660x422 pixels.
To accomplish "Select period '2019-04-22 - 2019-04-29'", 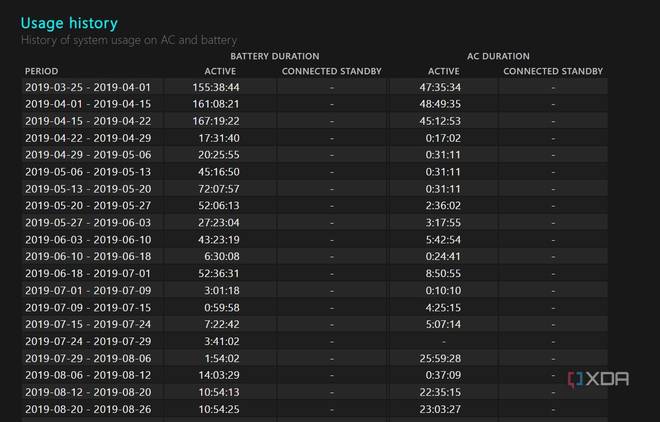I will [x=88, y=138].
